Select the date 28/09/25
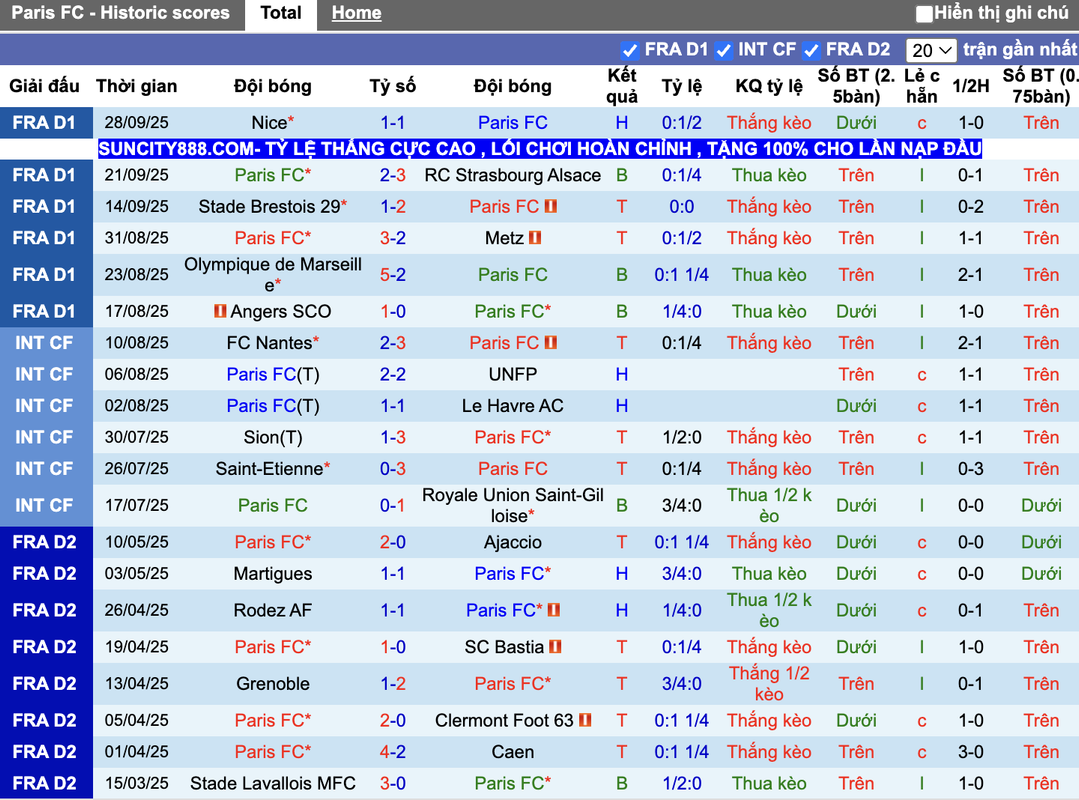The image size is (1079, 800). click(x=136, y=122)
